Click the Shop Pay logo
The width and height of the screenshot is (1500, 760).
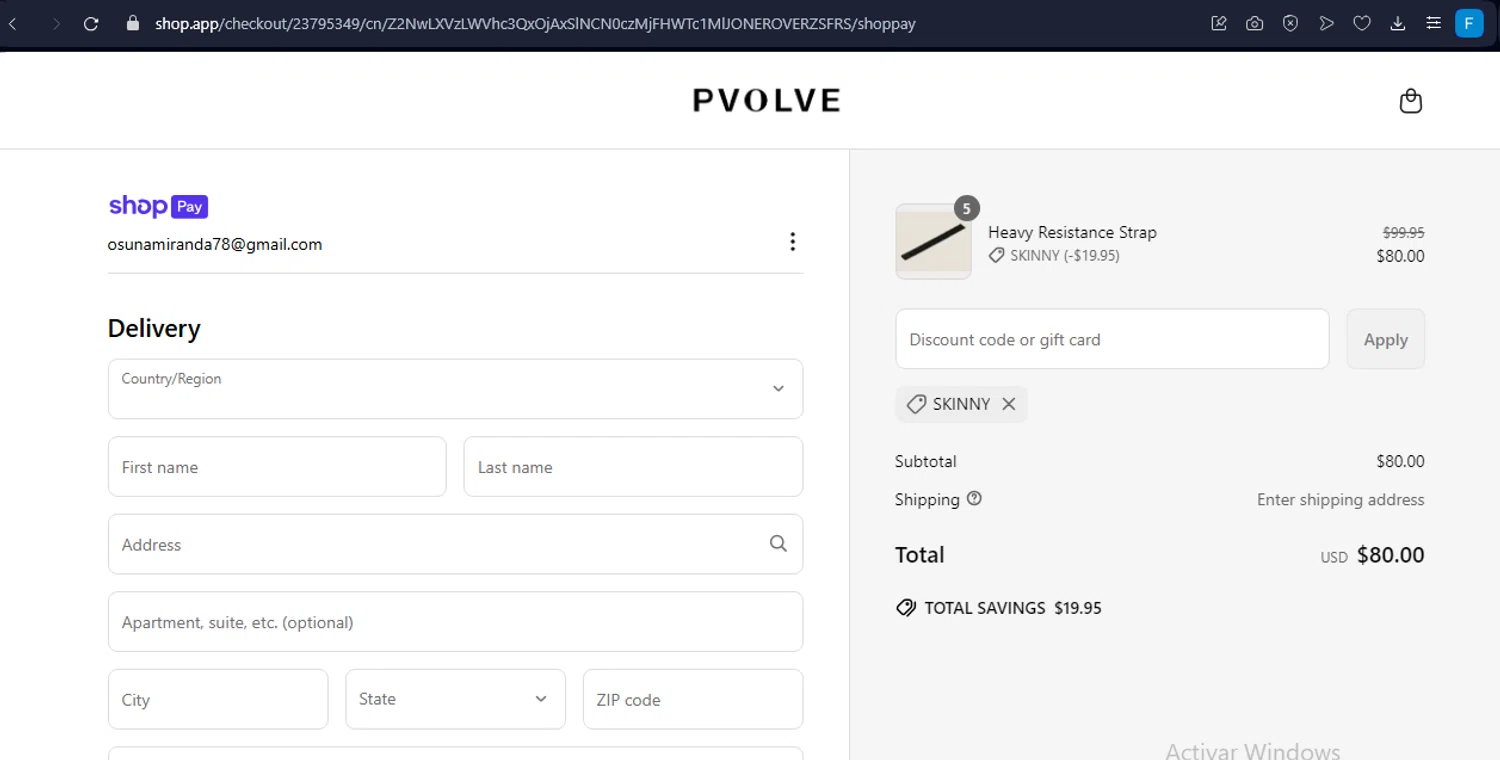(x=158, y=206)
